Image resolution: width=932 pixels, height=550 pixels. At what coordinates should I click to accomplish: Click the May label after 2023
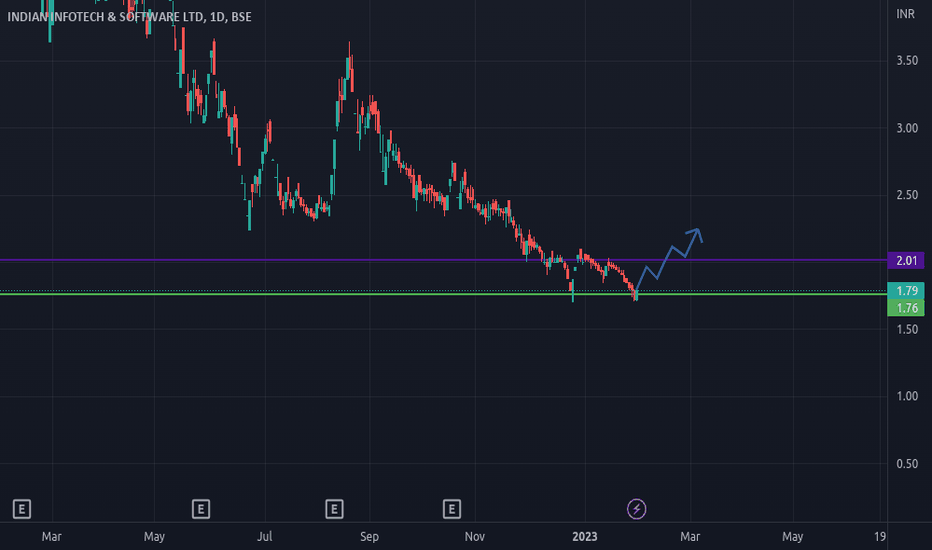(792, 536)
